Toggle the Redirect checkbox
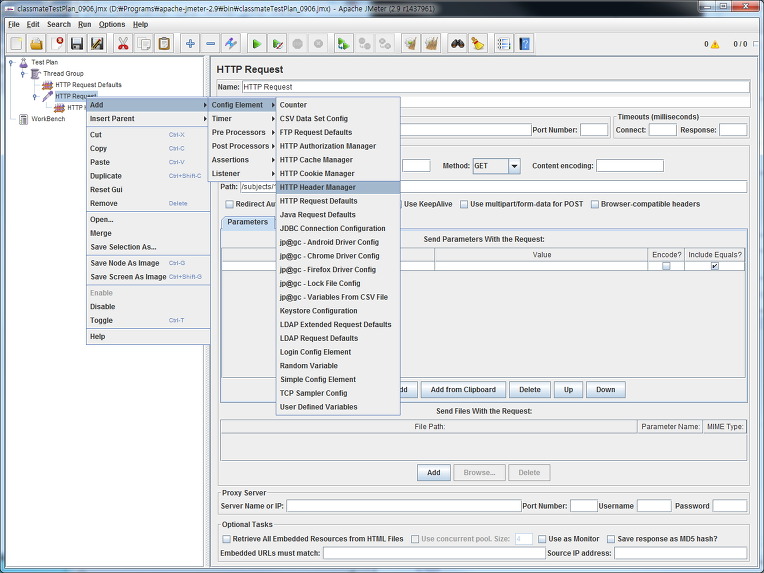Image resolution: width=764 pixels, height=573 pixels. pos(229,204)
